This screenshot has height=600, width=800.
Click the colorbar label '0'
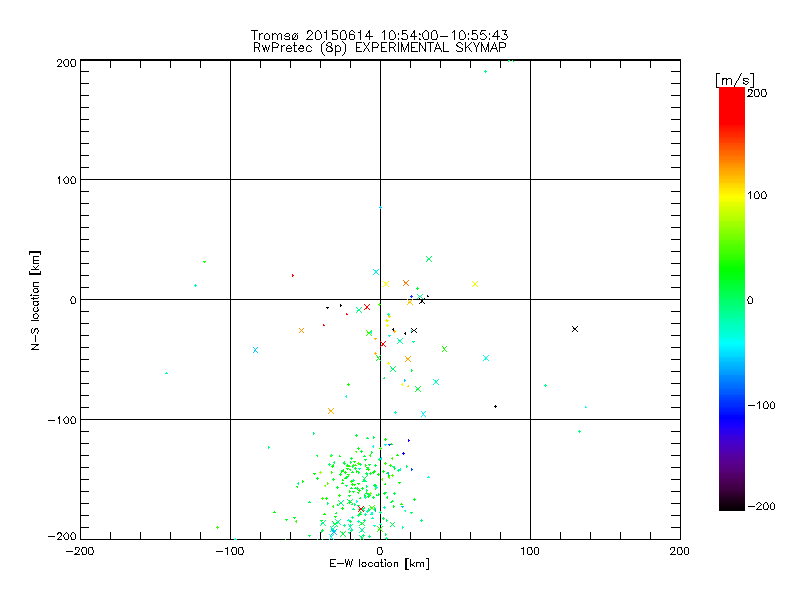coord(750,300)
